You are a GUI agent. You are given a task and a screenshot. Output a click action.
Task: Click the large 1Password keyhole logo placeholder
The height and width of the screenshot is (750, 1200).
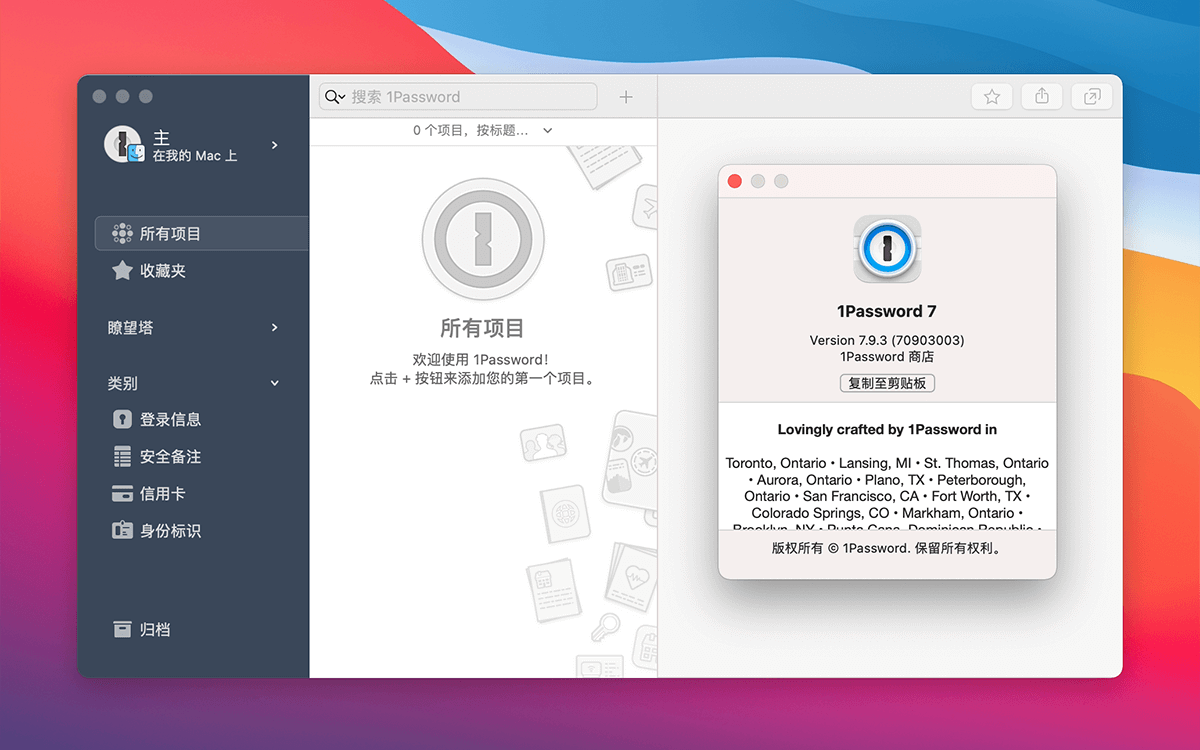tap(483, 240)
